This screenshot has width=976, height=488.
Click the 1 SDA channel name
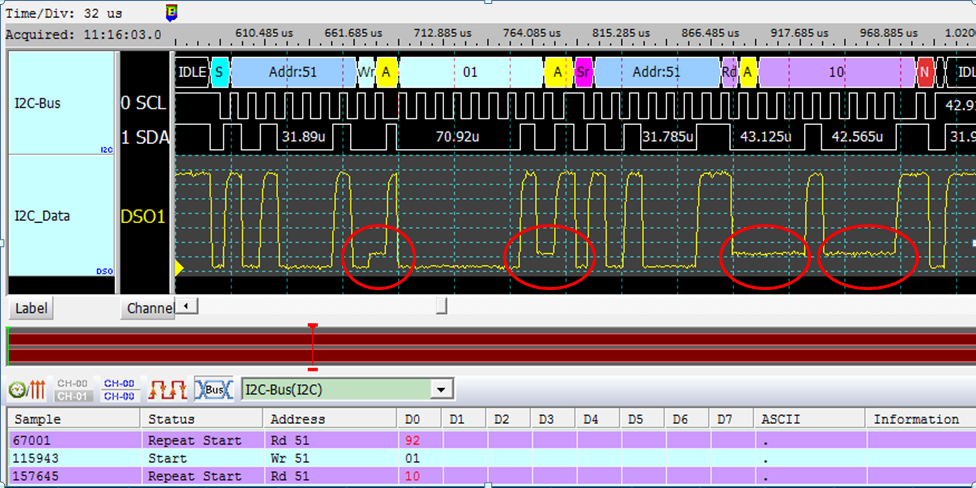[144, 138]
